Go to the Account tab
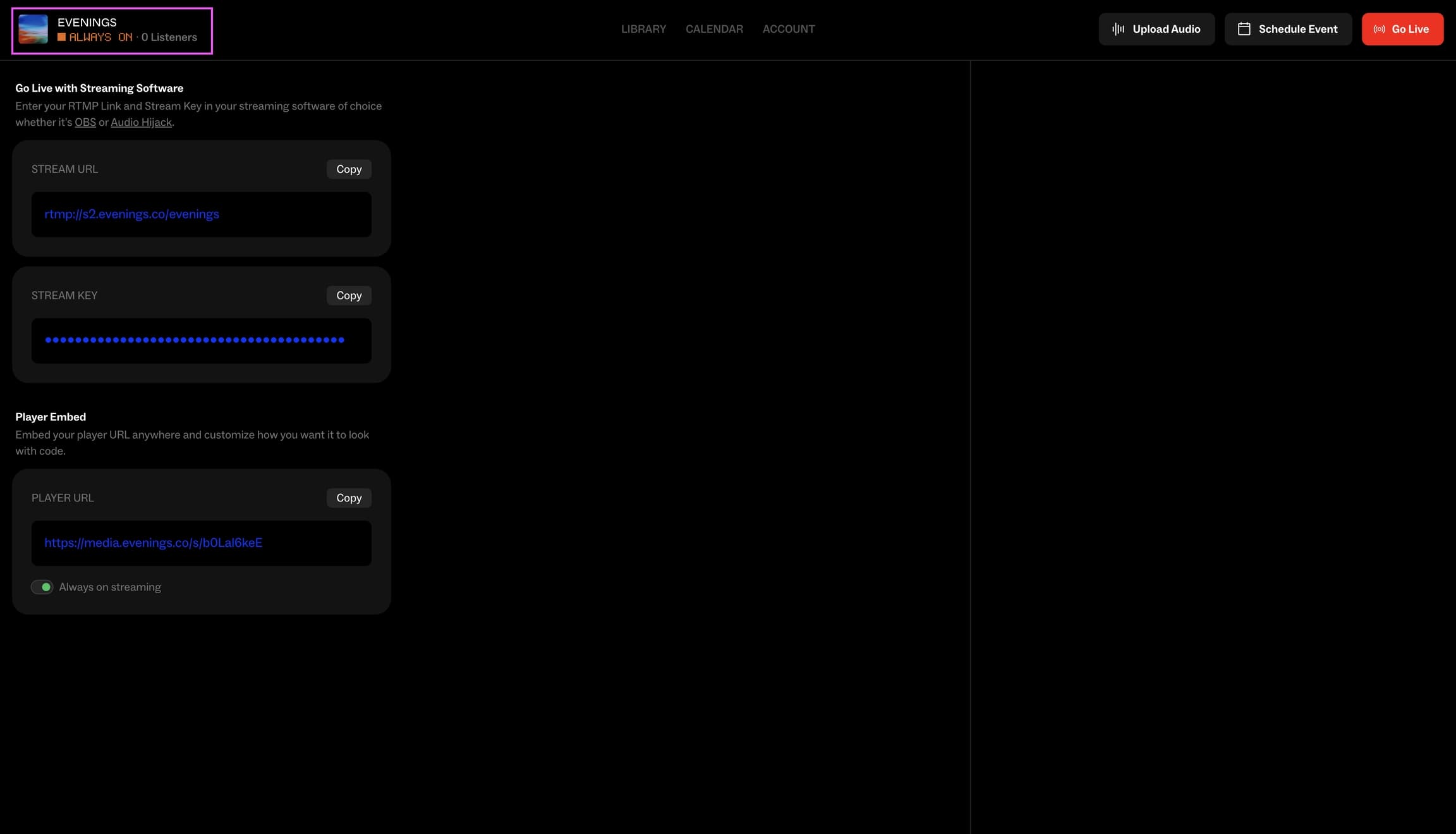The width and height of the screenshot is (1456, 834). [x=789, y=29]
